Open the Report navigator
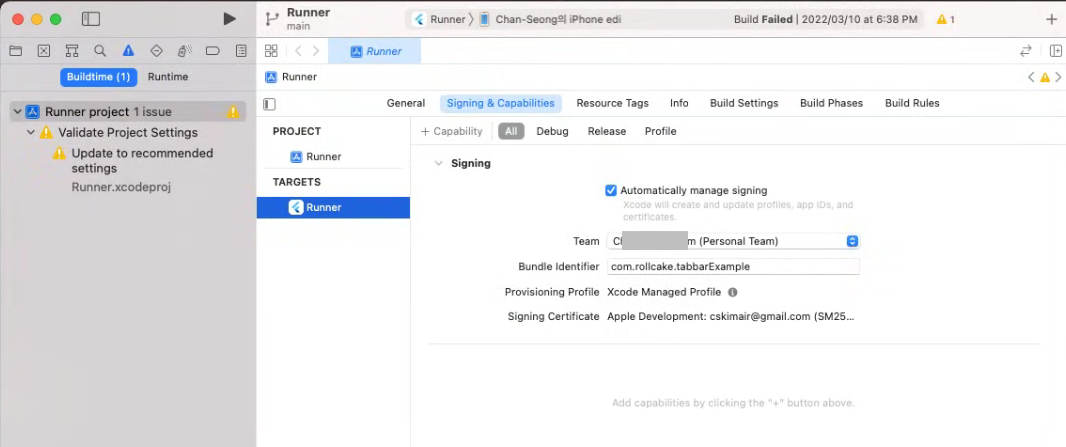This screenshot has width=1066, height=447. (x=241, y=50)
